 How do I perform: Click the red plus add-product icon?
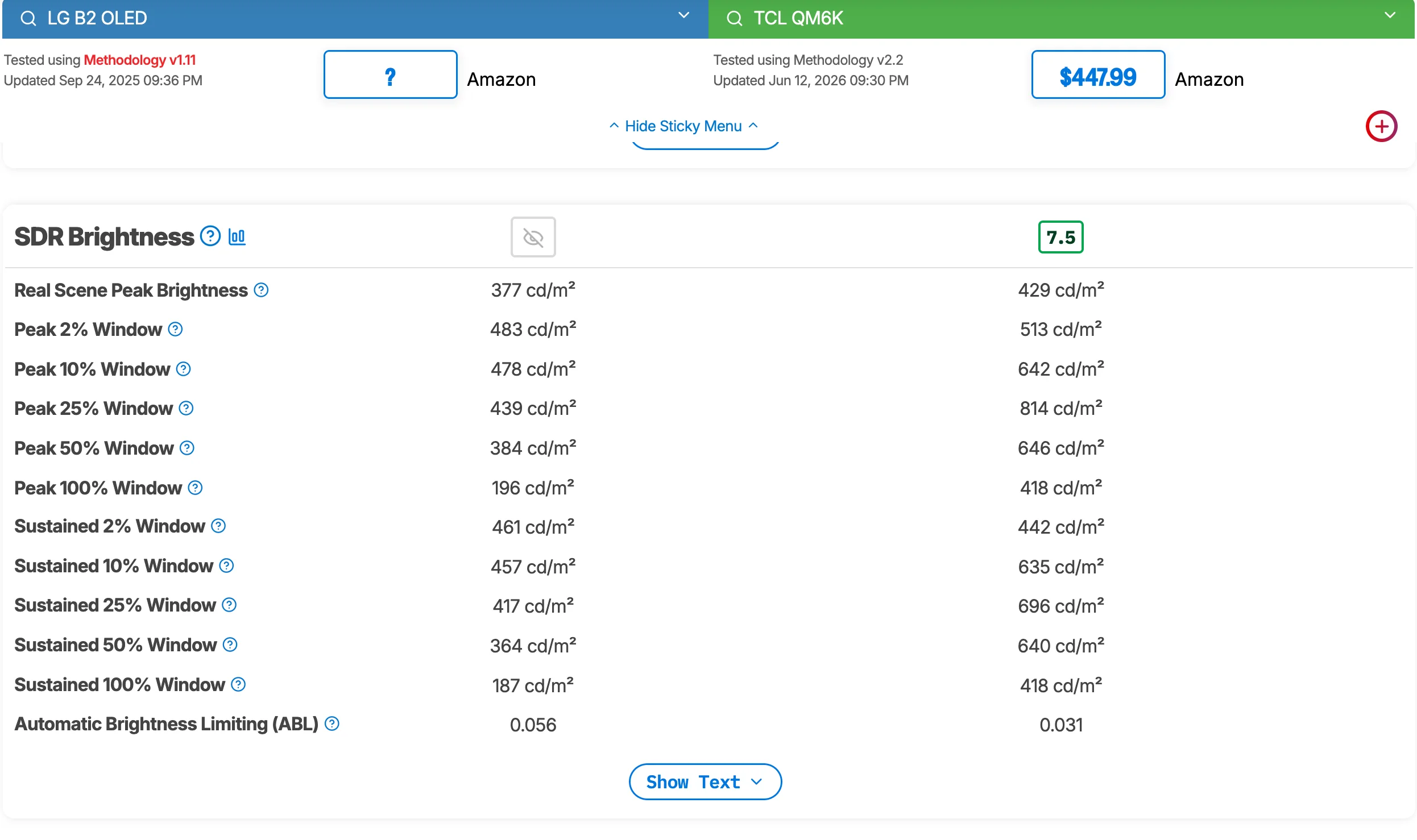click(x=1381, y=126)
